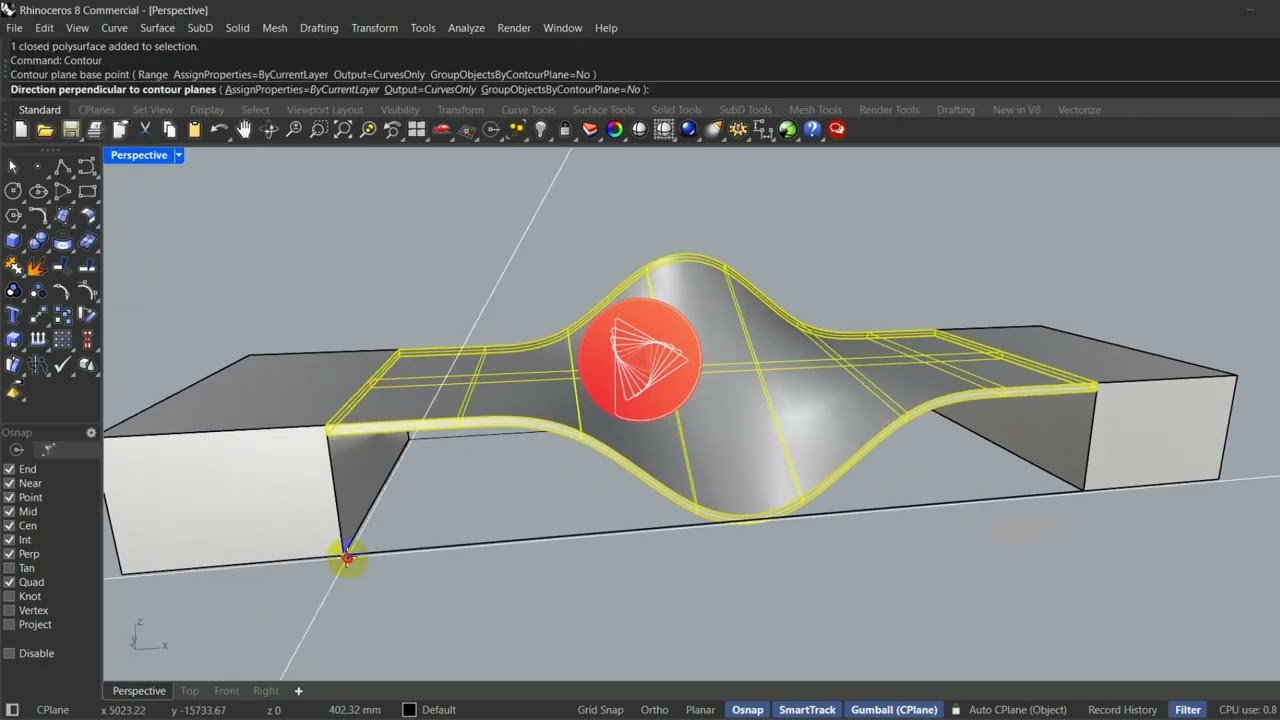Viewport: 1280px width, 720px height.
Task: Click the padlock lock icon
Action: click(565, 129)
